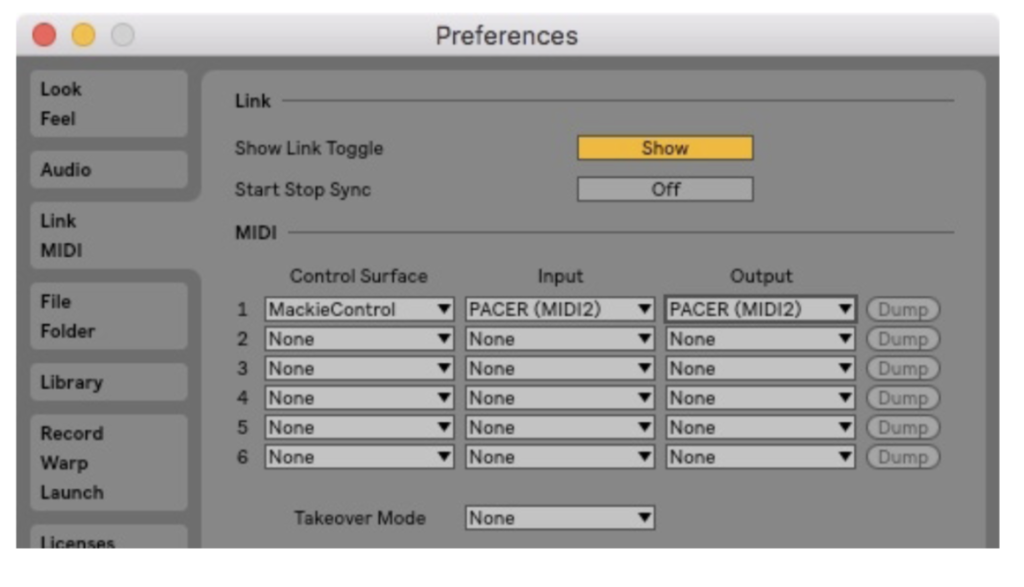Open row 1 PACER (MIDI2) Input dropdown

(x=560, y=310)
